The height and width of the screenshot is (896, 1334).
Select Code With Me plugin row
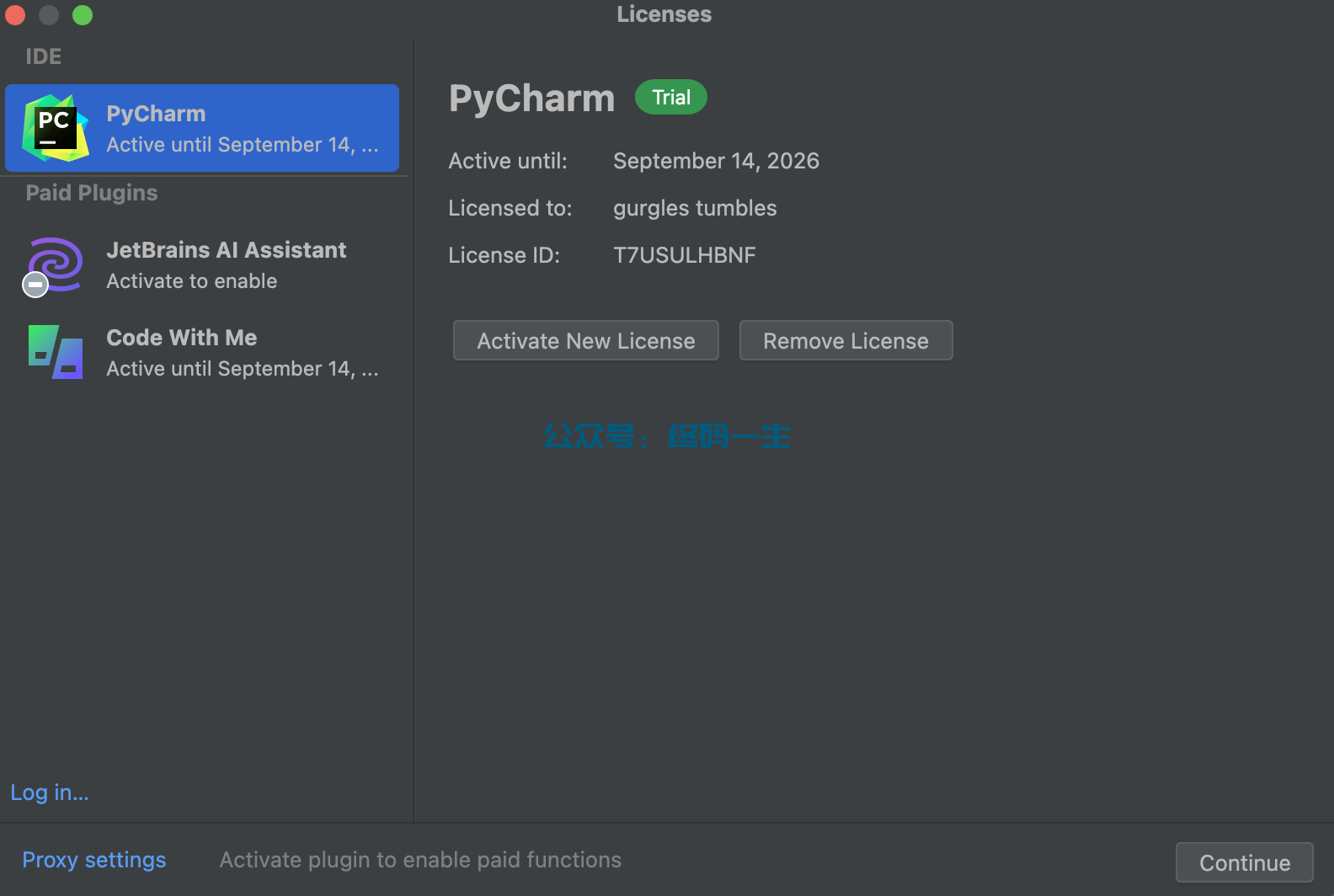(202, 353)
